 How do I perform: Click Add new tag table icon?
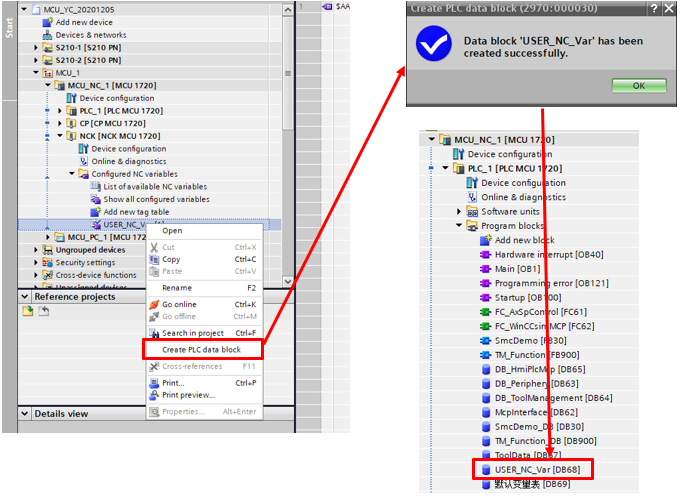(95, 212)
